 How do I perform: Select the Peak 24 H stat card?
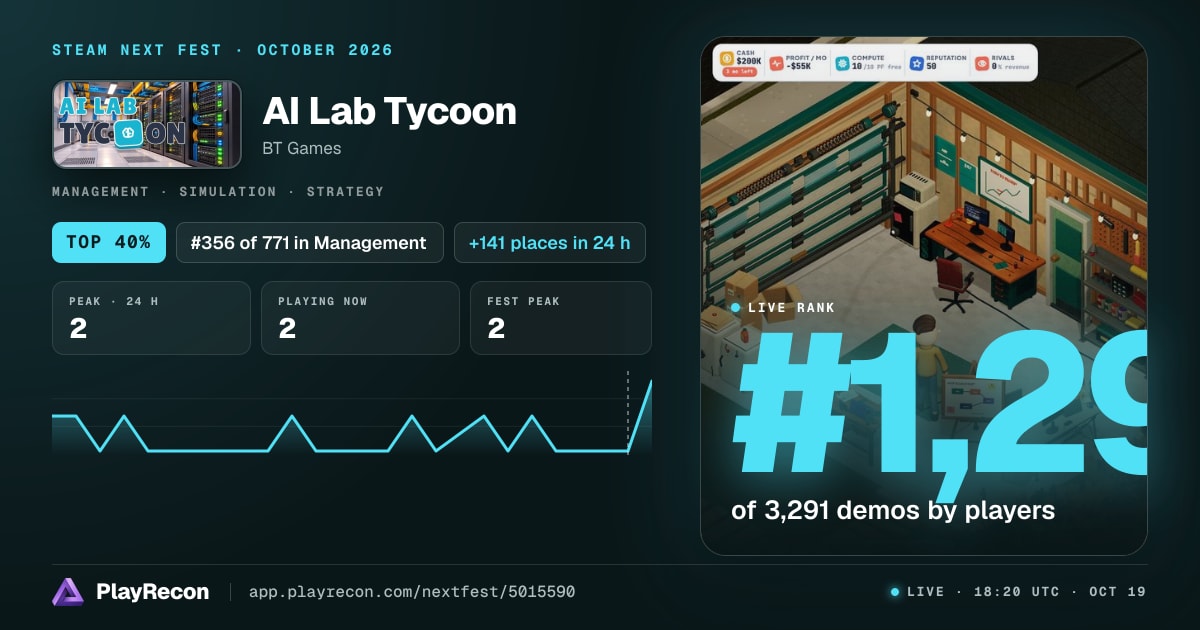[x=151, y=318]
